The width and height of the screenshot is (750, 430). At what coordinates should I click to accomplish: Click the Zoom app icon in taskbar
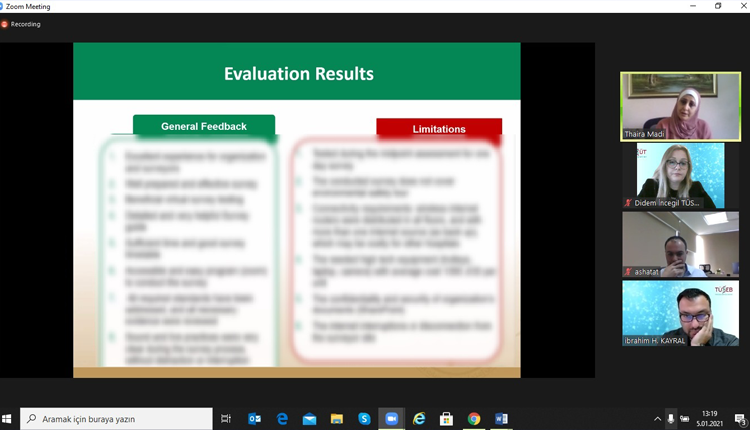point(391,419)
